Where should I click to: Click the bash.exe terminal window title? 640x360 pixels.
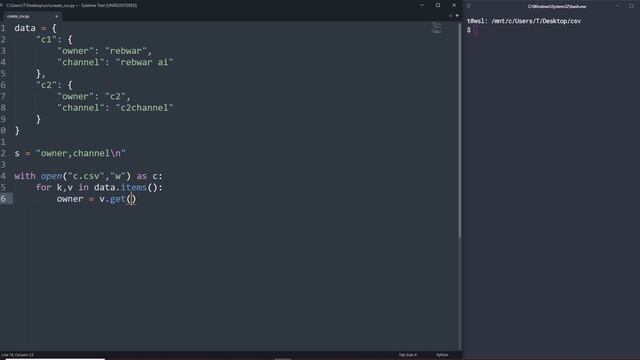coord(557,6)
